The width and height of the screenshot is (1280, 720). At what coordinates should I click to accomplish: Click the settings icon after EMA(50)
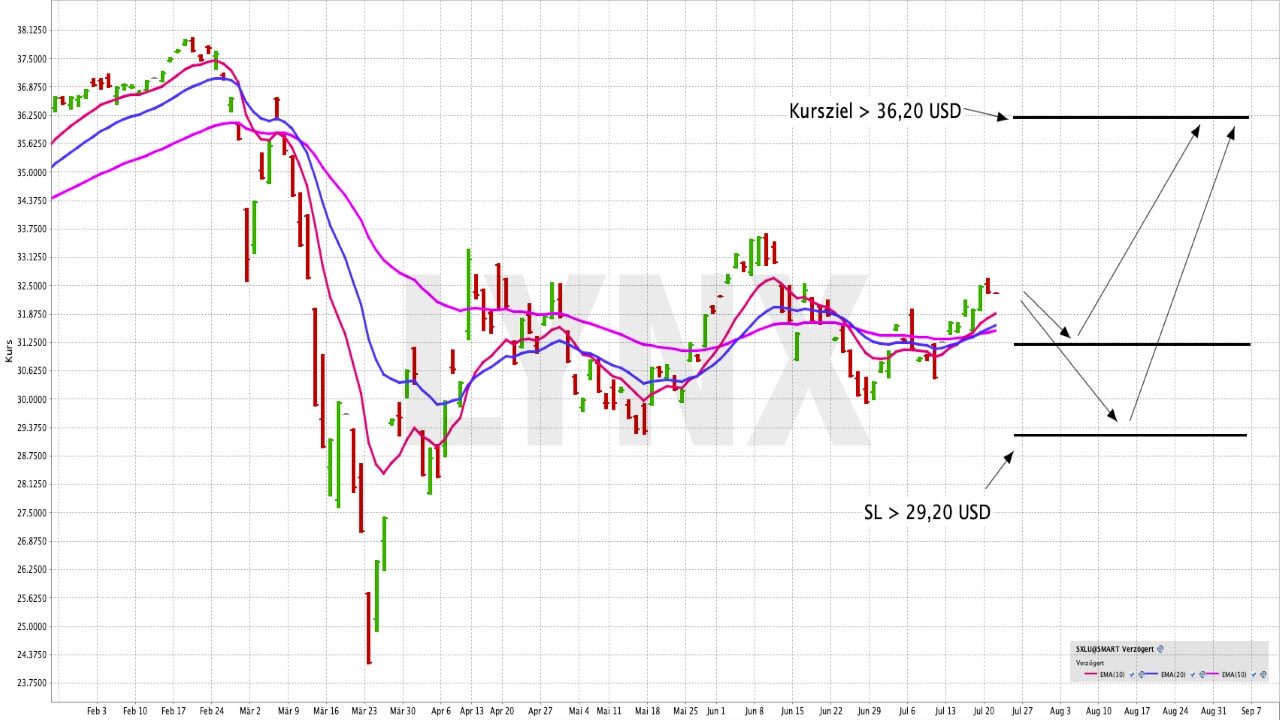[x=1263, y=675]
